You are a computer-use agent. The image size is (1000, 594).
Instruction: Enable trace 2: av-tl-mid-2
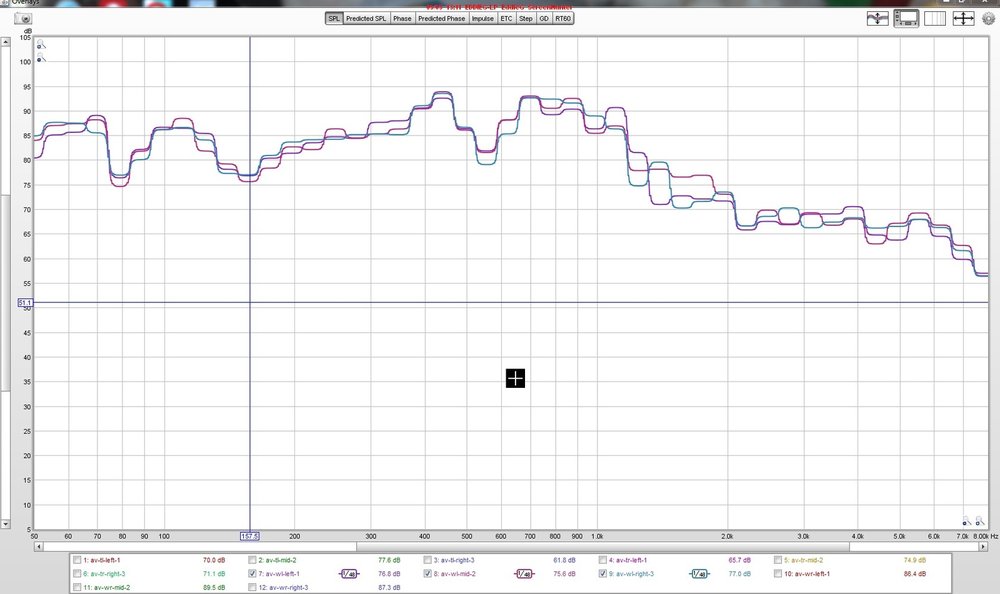(252, 560)
